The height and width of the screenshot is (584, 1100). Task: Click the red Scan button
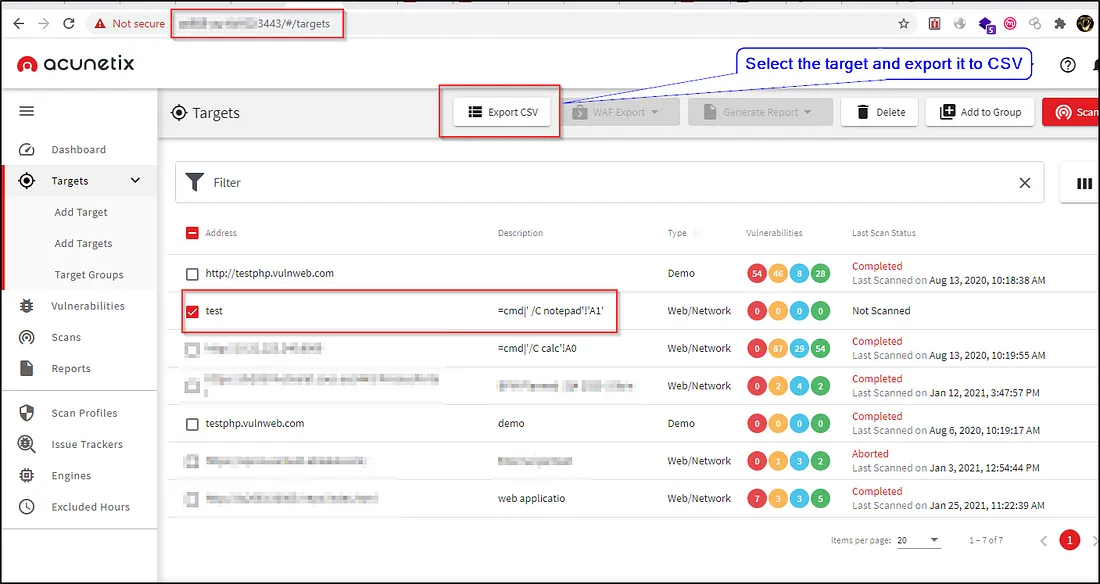(x=1071, y=112)
